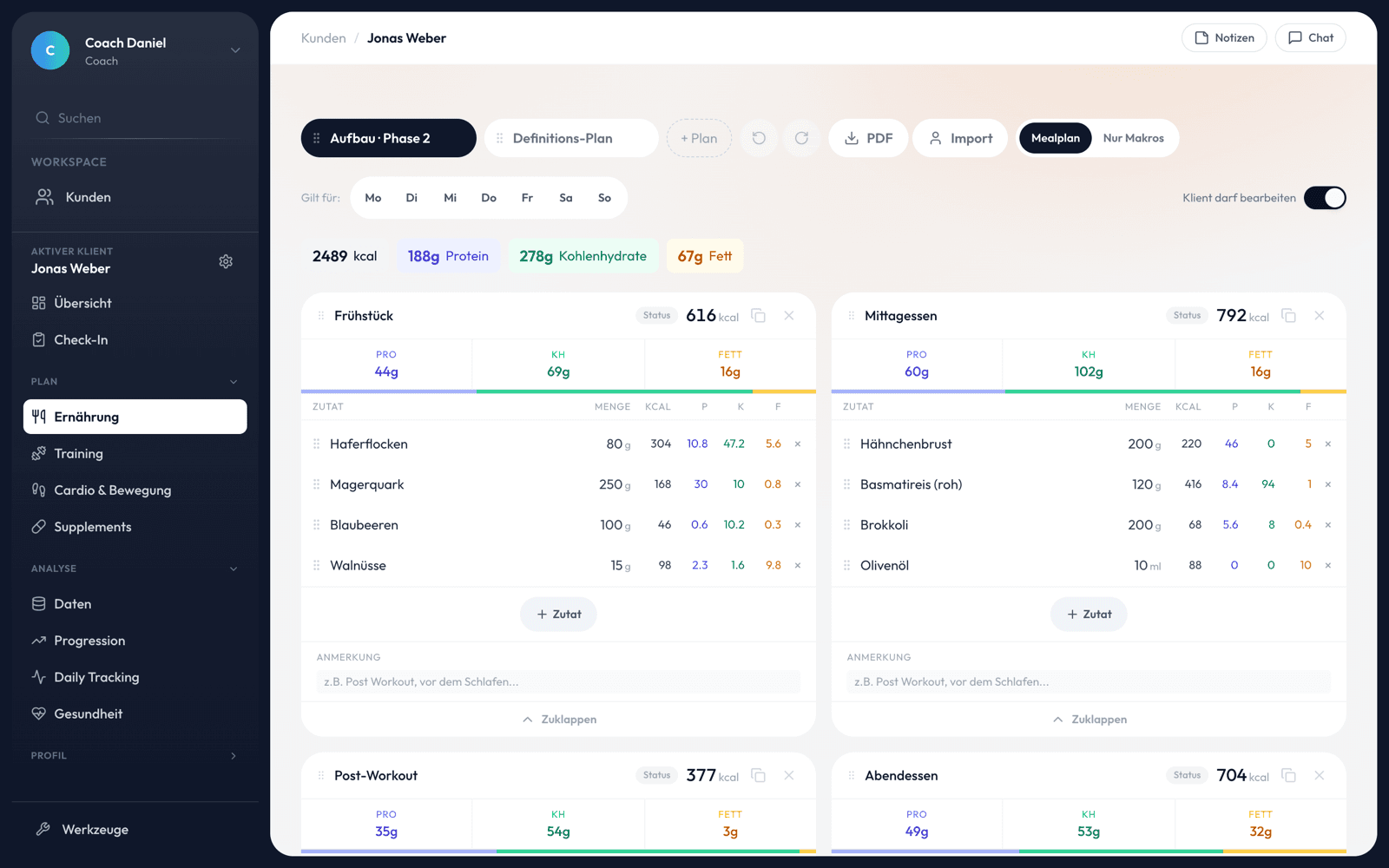Screen dimensions: 1389x868
Task: Delete the Frühstück meal card
Action: 789,316
